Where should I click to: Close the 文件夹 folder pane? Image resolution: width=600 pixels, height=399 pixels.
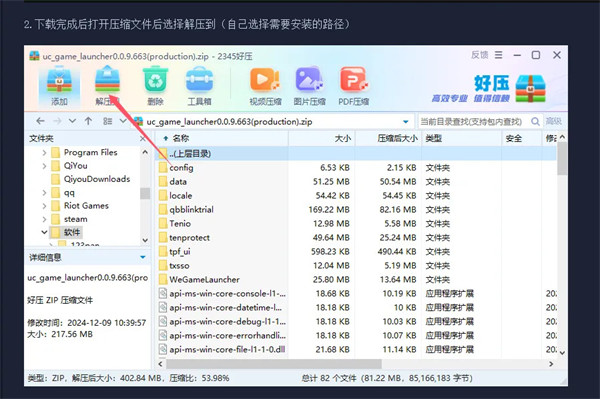click(143, 138)
